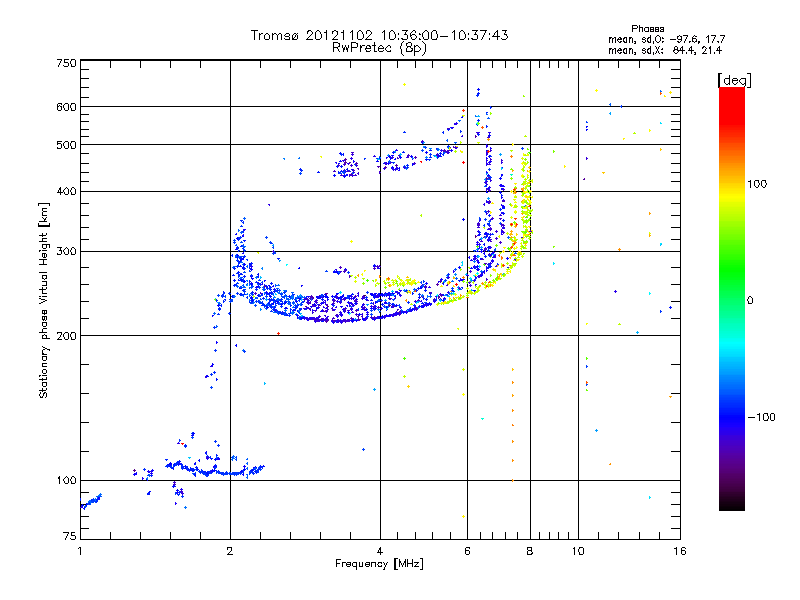This screenshot has height=600, width=800.
Task: Click the x-axis label "8"
Action: click(530, 551)
